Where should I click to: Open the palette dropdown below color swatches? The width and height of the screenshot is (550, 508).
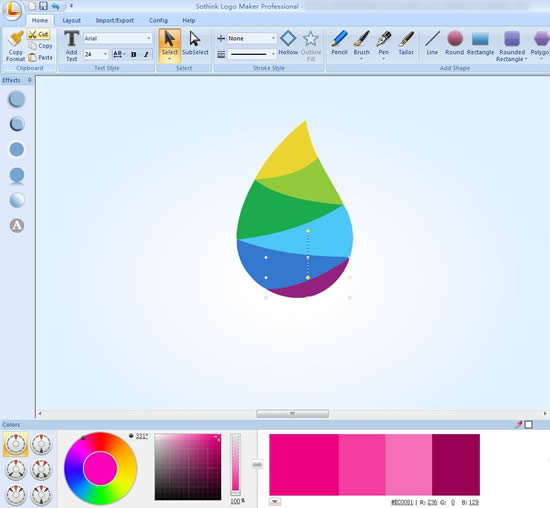click(x=275, y=502)
